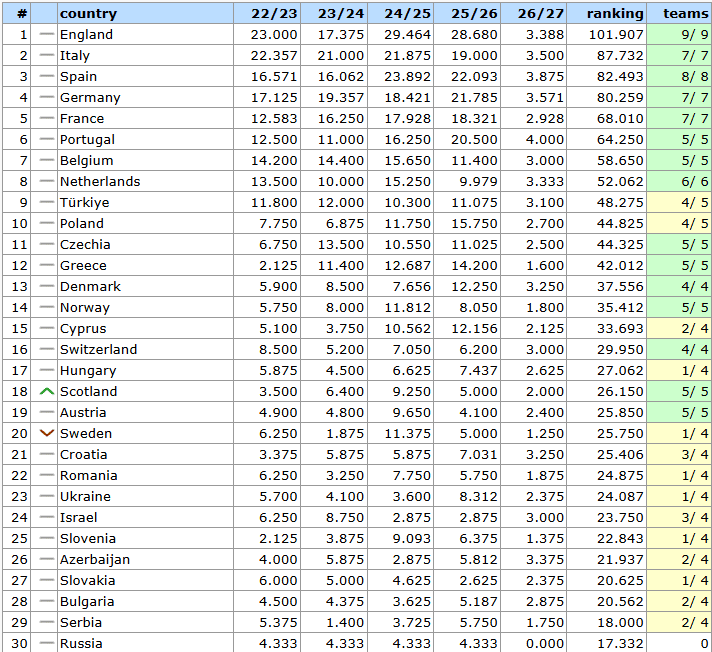
Task: Click the 'country' column header
Action: click(89, 14)
